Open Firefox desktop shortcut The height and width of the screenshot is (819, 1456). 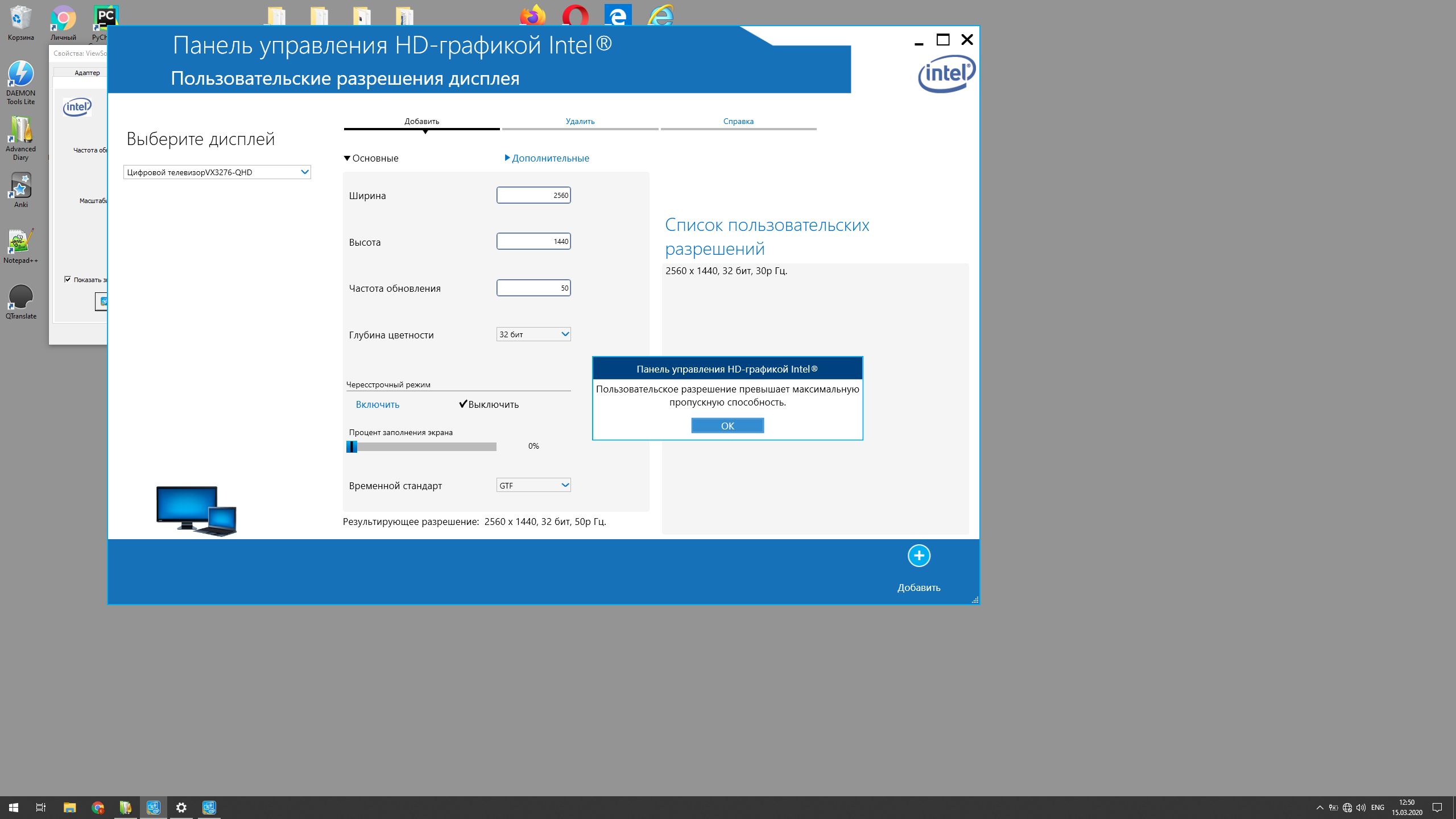click(532, 15)
